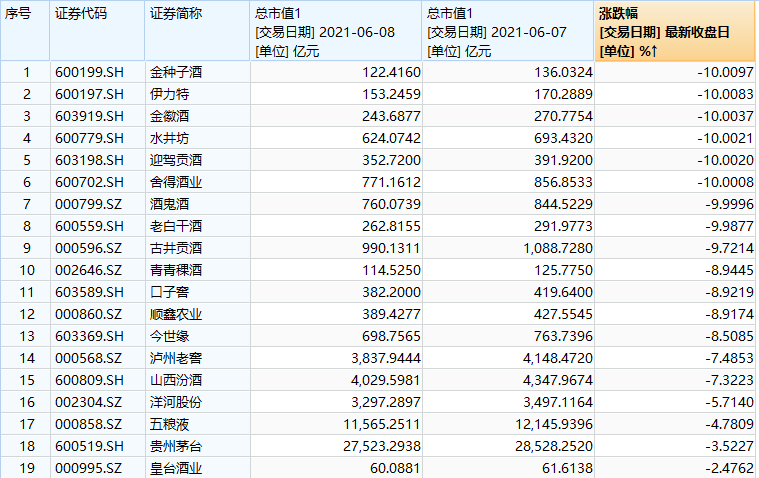Click stock name 古井贡酒
The image size is (759, 478).
coord(176,248)
